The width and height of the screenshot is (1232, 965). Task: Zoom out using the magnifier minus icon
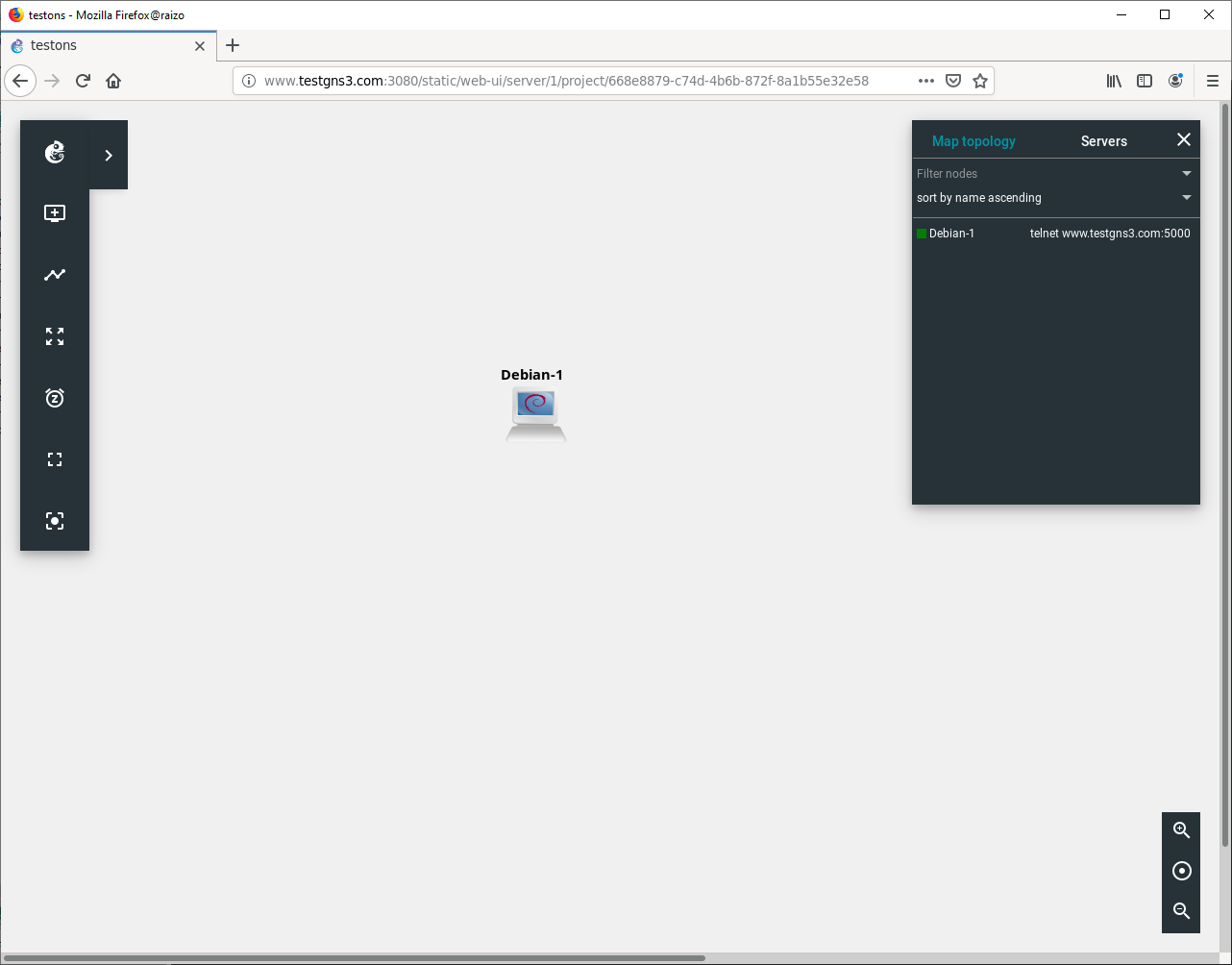1181,910
